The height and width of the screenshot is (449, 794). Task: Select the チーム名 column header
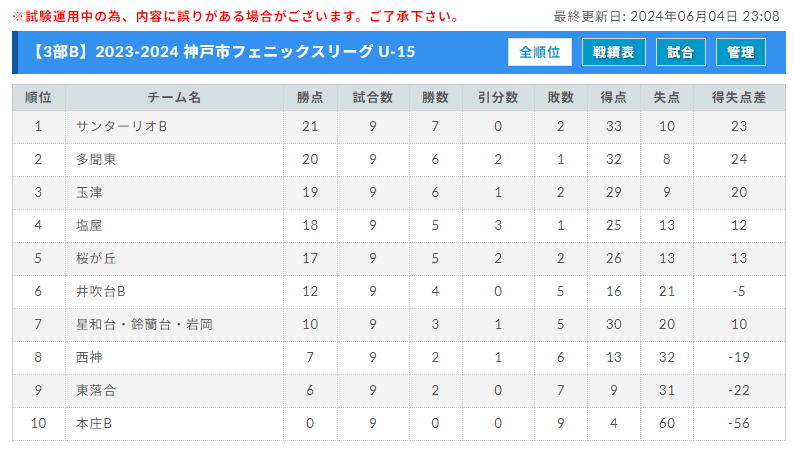pos(174,97)
